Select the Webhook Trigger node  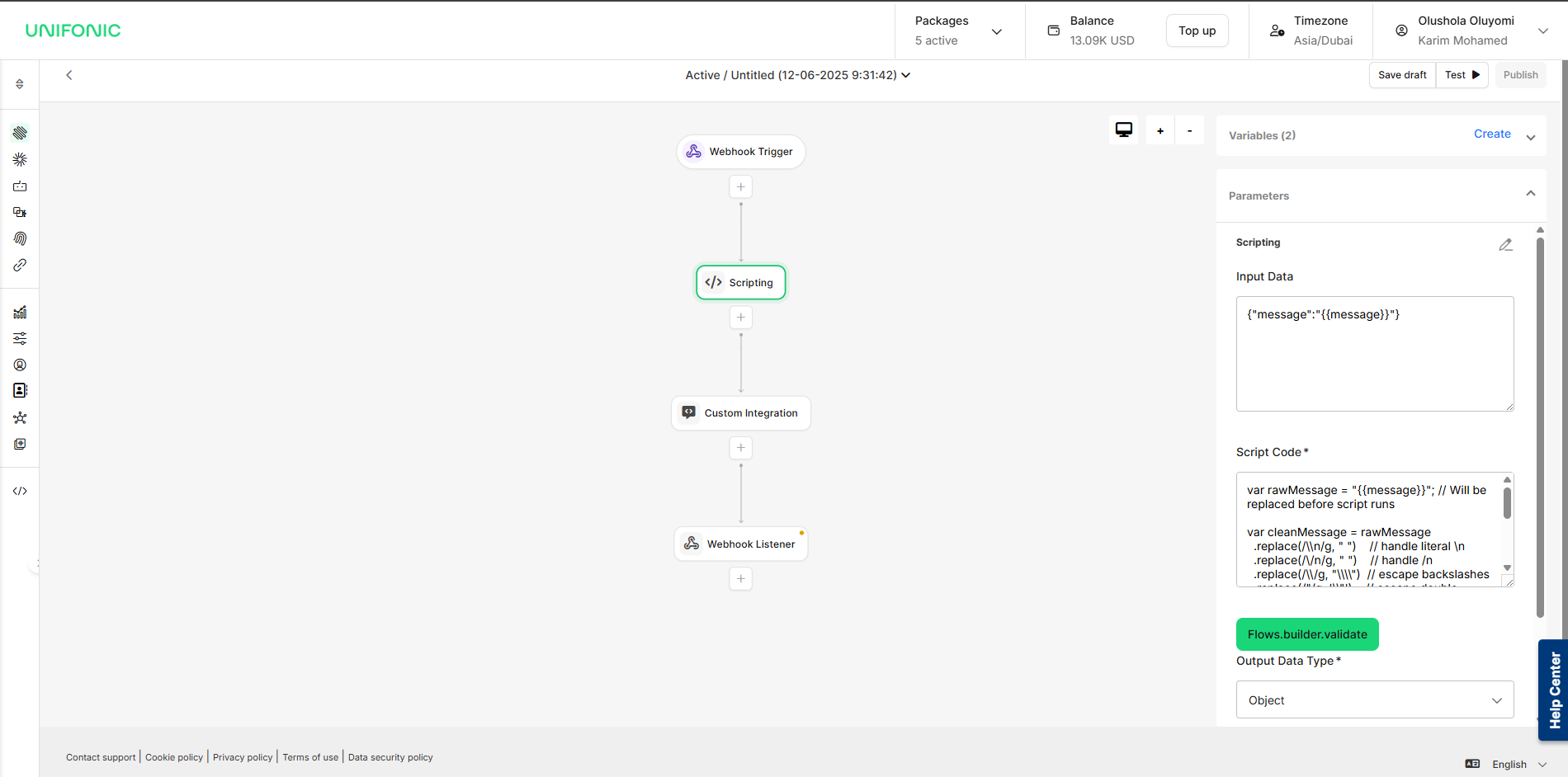(740, 152)
